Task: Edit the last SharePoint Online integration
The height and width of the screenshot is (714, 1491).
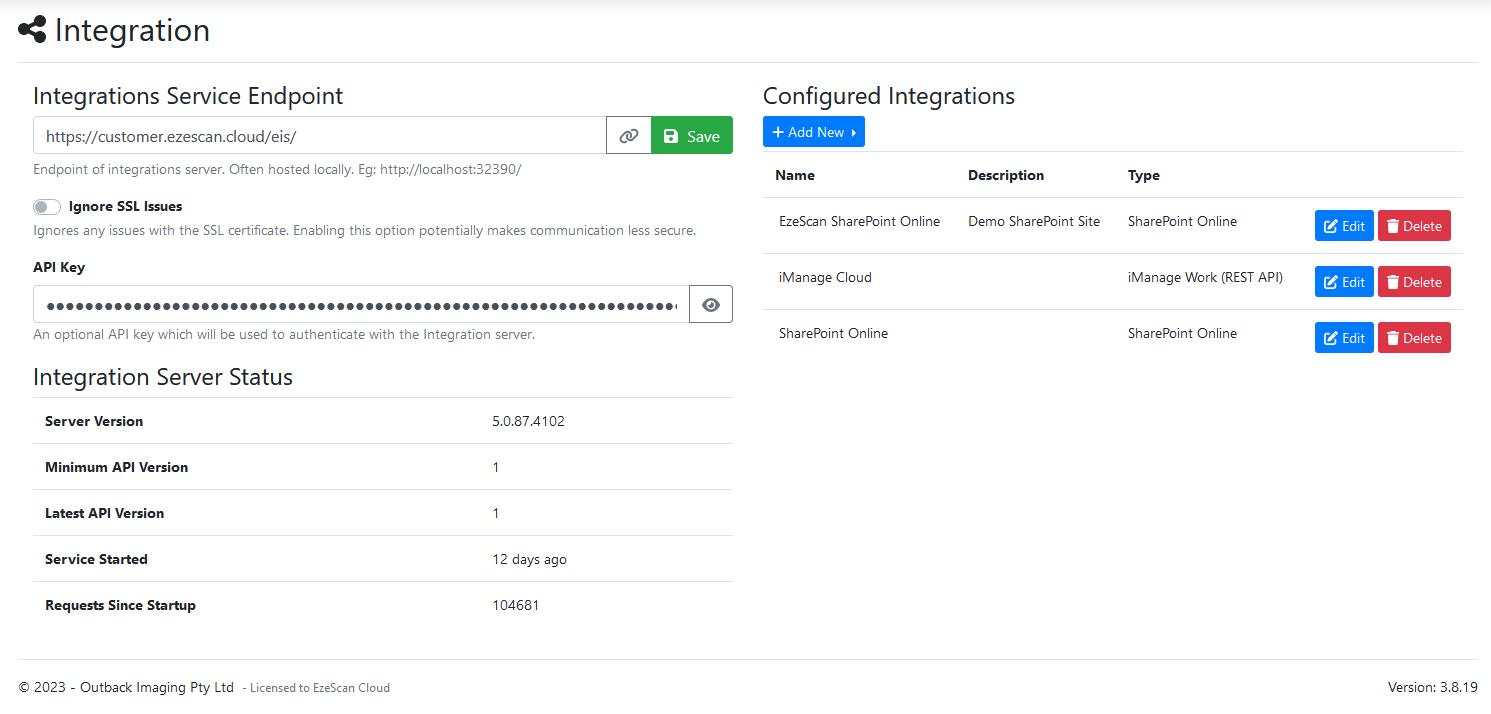Action: pos(1344,338)
